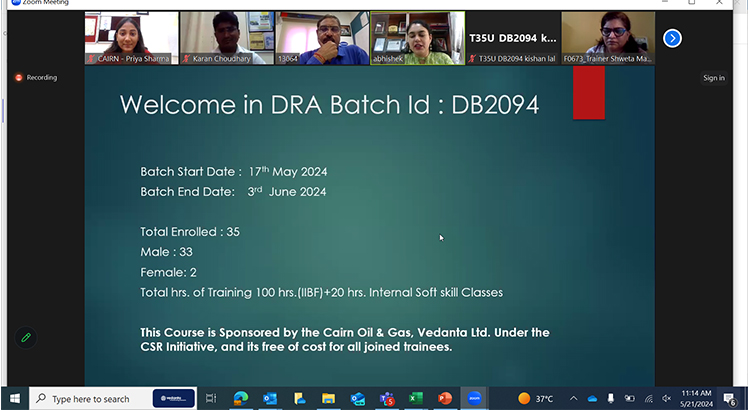750x410 pixels.
Task: Open Outlook from the taskbar
Action: 269,398
